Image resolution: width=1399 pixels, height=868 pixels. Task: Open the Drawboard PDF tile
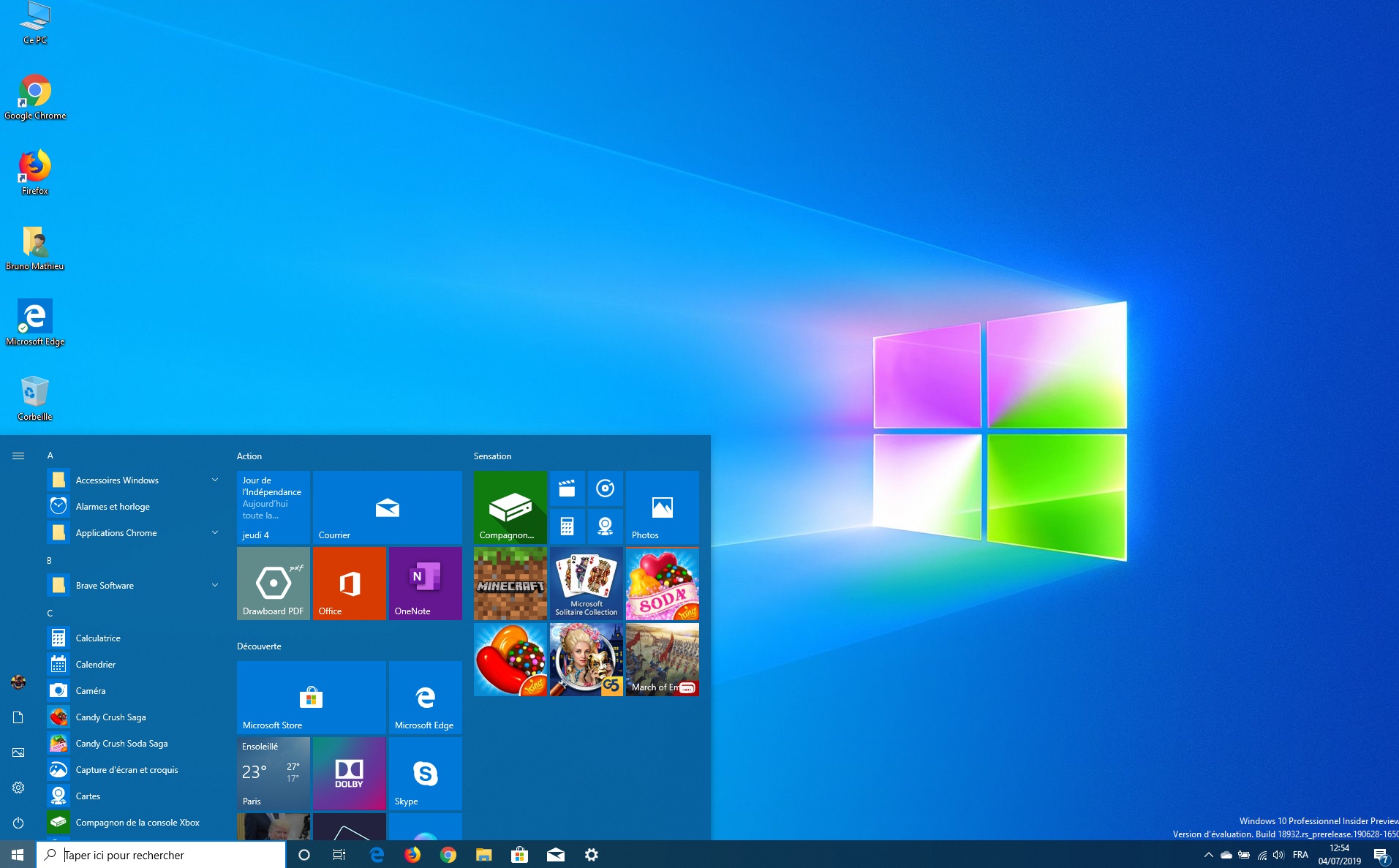274,584
